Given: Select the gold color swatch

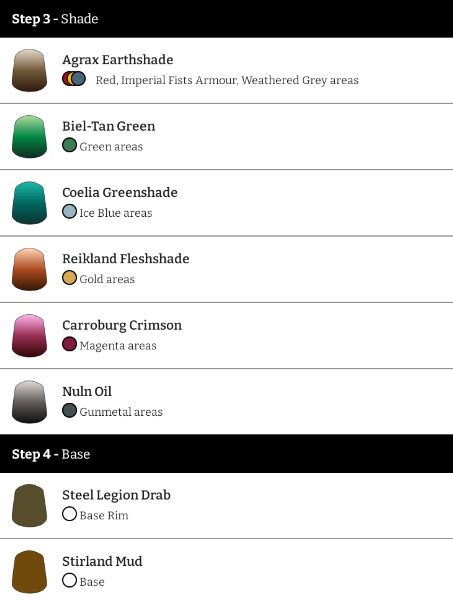Looking at the screenshot, I should 69,278.
